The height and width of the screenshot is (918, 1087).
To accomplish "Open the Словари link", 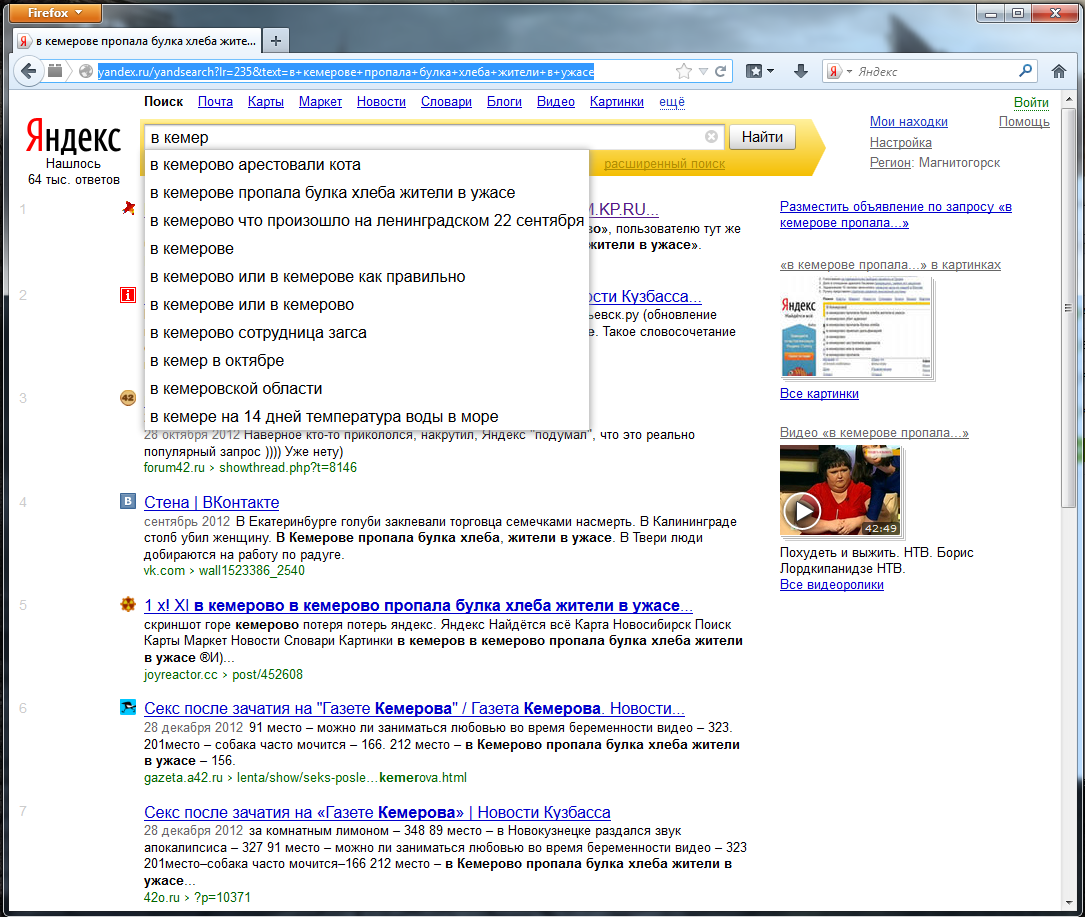I will (x=446, y=102).
